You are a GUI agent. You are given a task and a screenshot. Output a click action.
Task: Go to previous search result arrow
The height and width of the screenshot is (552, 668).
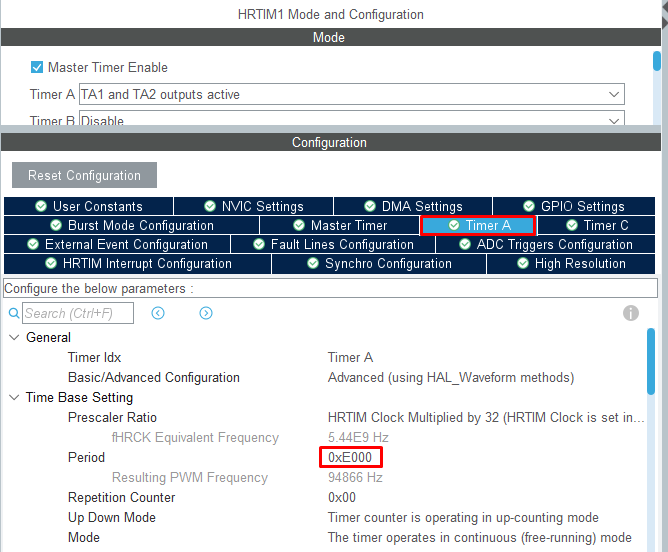click(x=158, y=313)
